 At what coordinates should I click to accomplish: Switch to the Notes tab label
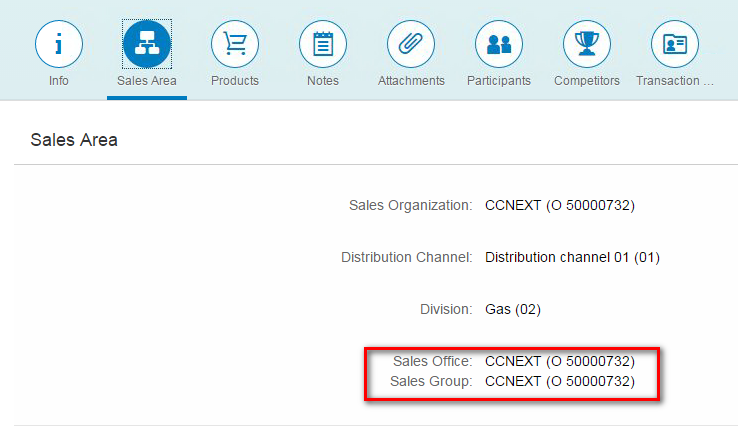pyautogui.click(x=323, y=81)
